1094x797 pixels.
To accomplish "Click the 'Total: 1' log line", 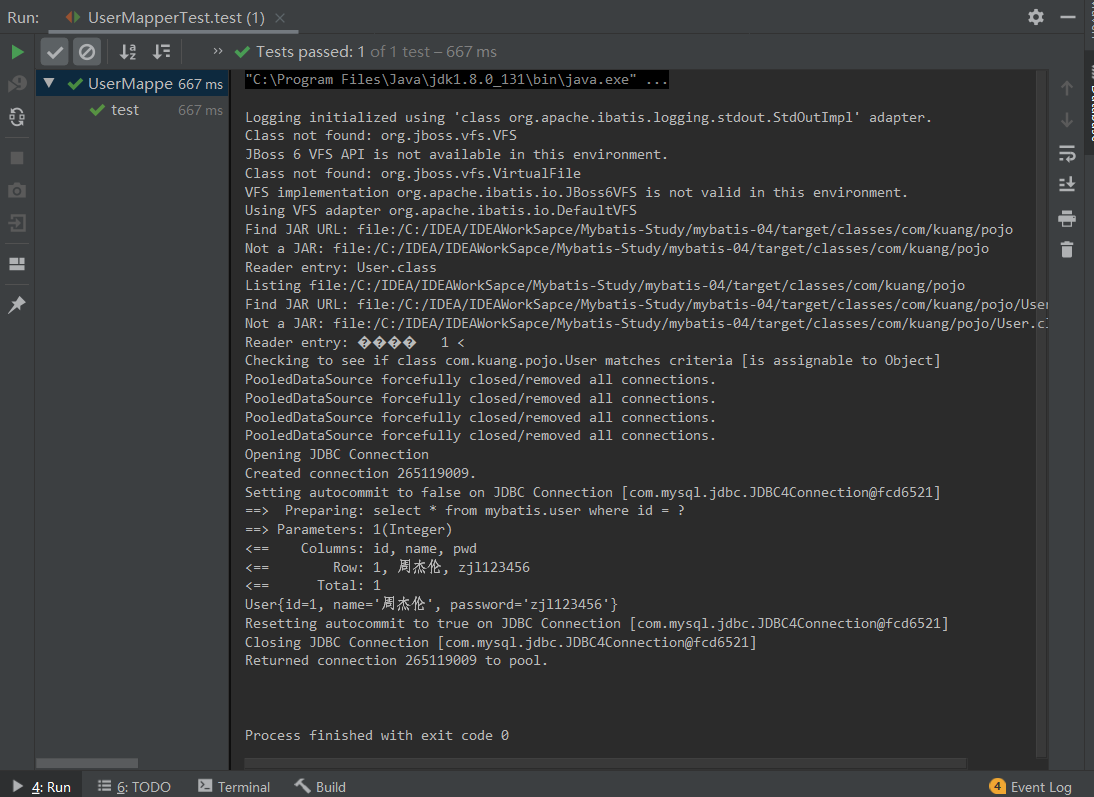I will (x=313, y=586).
